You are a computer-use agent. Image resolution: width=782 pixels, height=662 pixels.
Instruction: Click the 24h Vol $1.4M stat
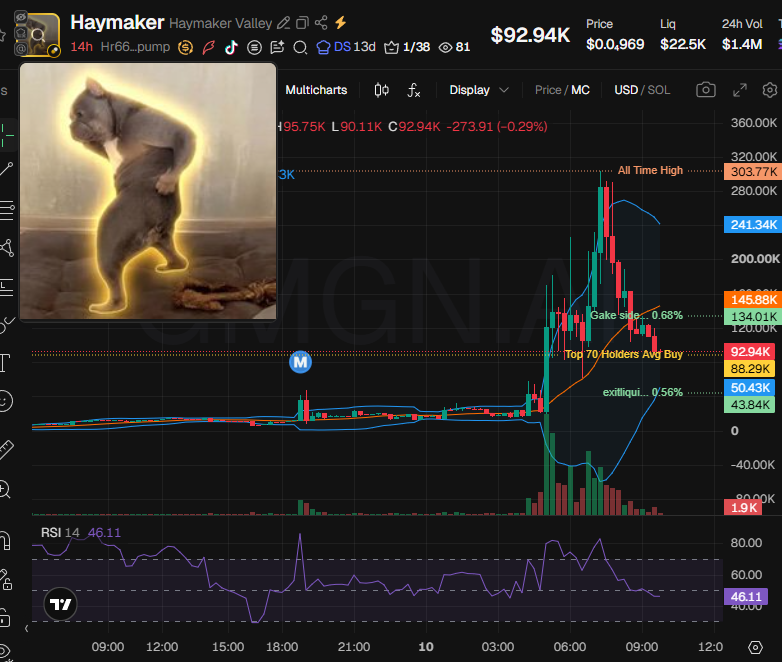tap(742, 34)
